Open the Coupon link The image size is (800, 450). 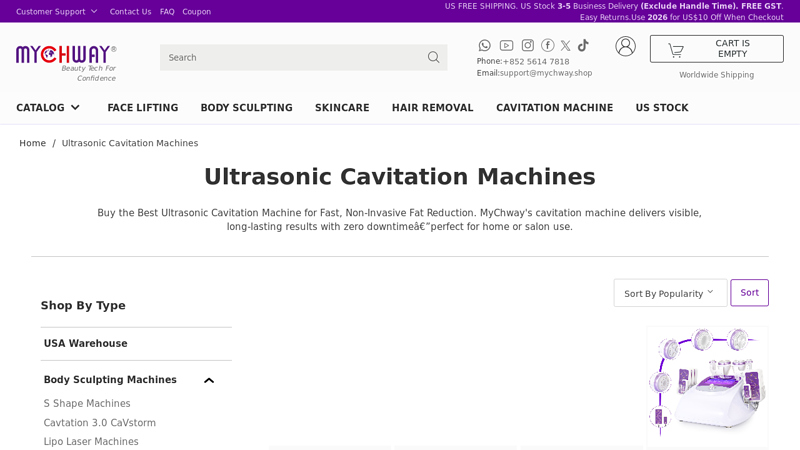[x=196, y=11]
